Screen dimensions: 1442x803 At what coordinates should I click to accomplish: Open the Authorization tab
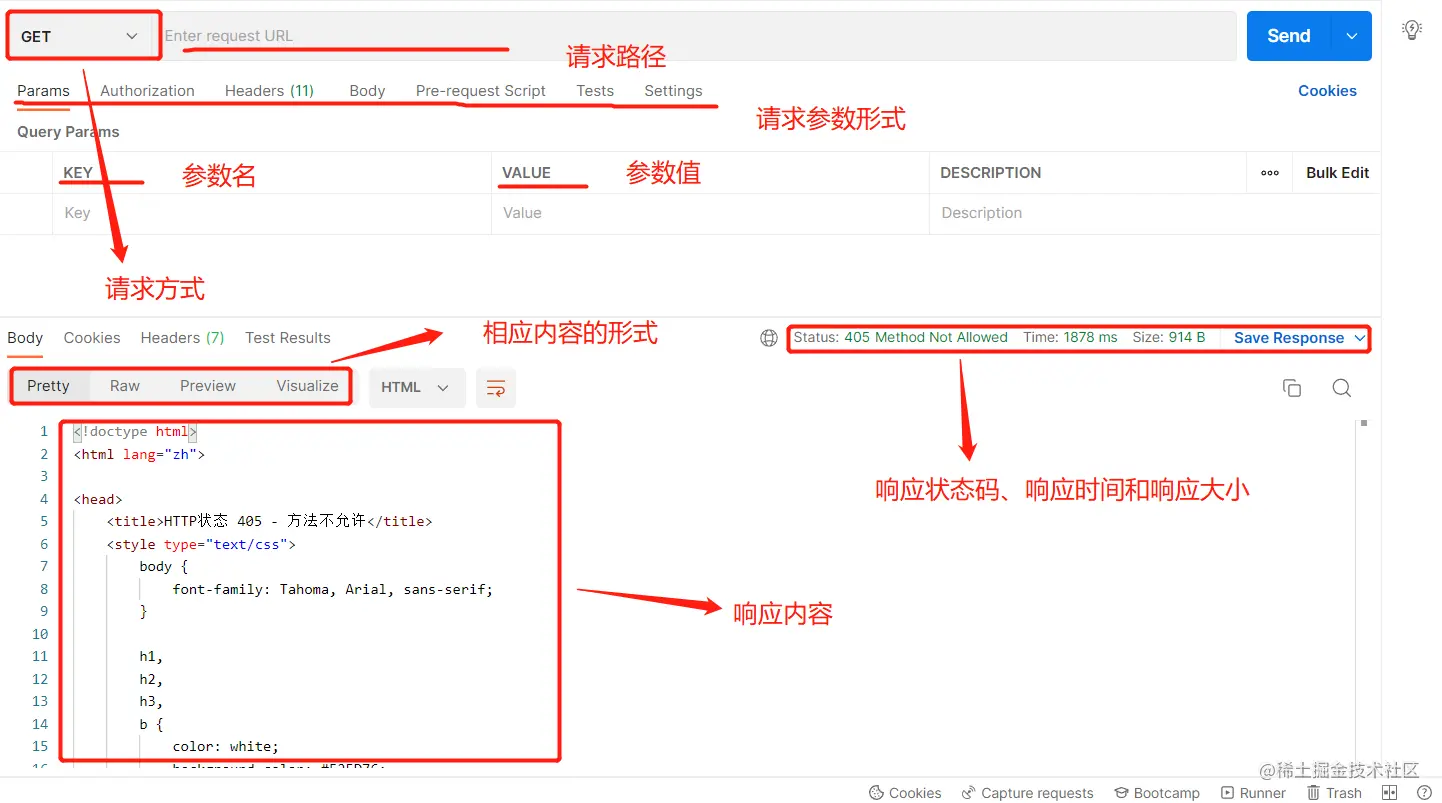147,90
